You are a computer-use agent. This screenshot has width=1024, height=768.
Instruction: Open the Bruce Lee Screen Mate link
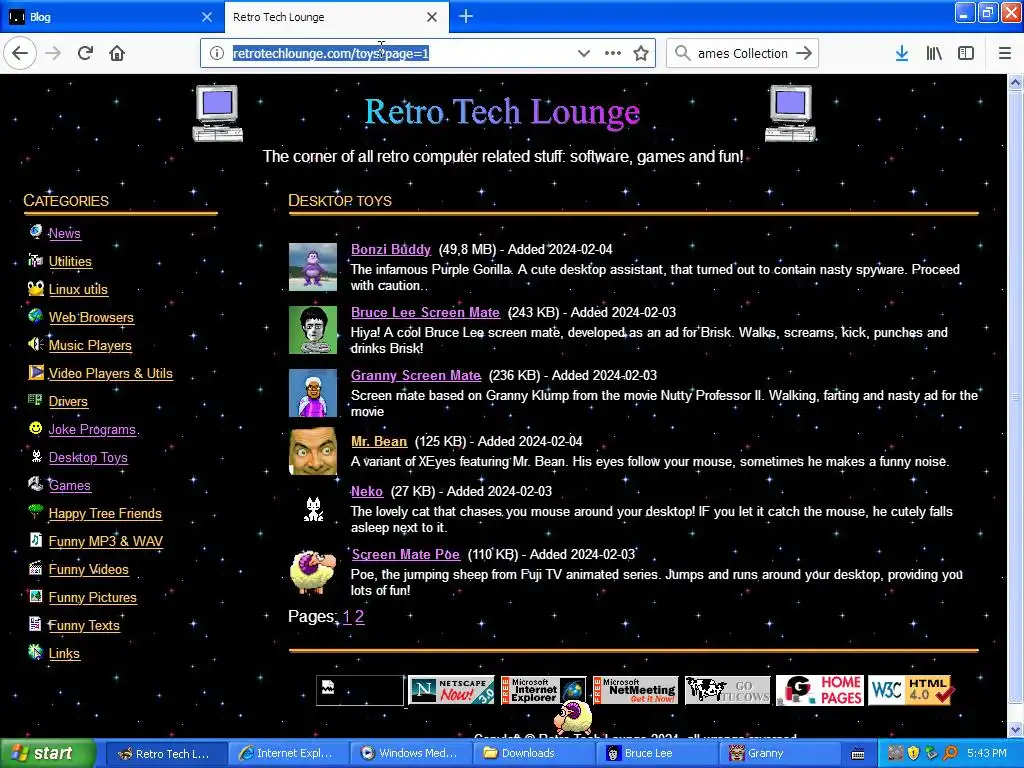pyautogui.click(x=425, y=313)
